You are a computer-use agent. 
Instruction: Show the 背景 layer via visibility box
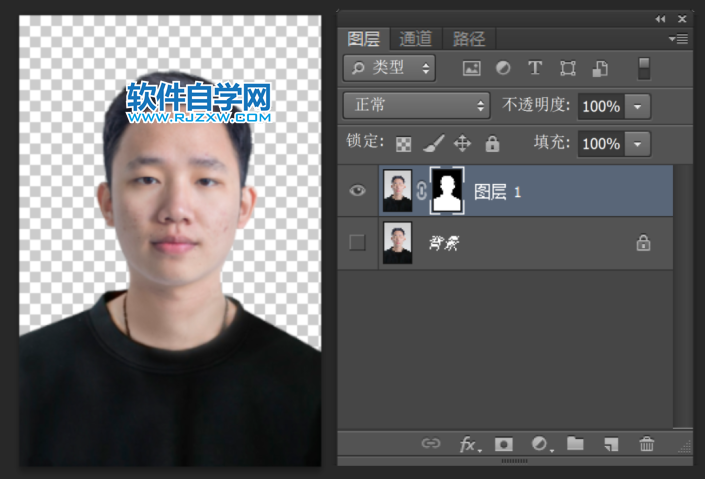[x=357, y=243]
